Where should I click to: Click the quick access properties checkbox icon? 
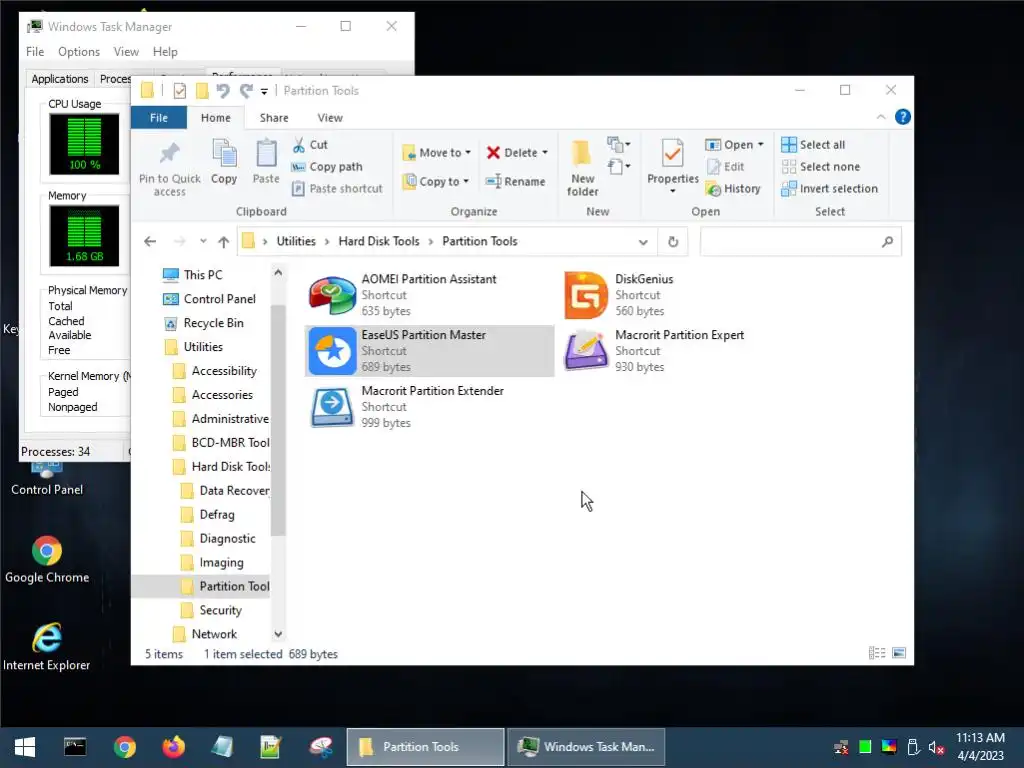pos(180,91)
